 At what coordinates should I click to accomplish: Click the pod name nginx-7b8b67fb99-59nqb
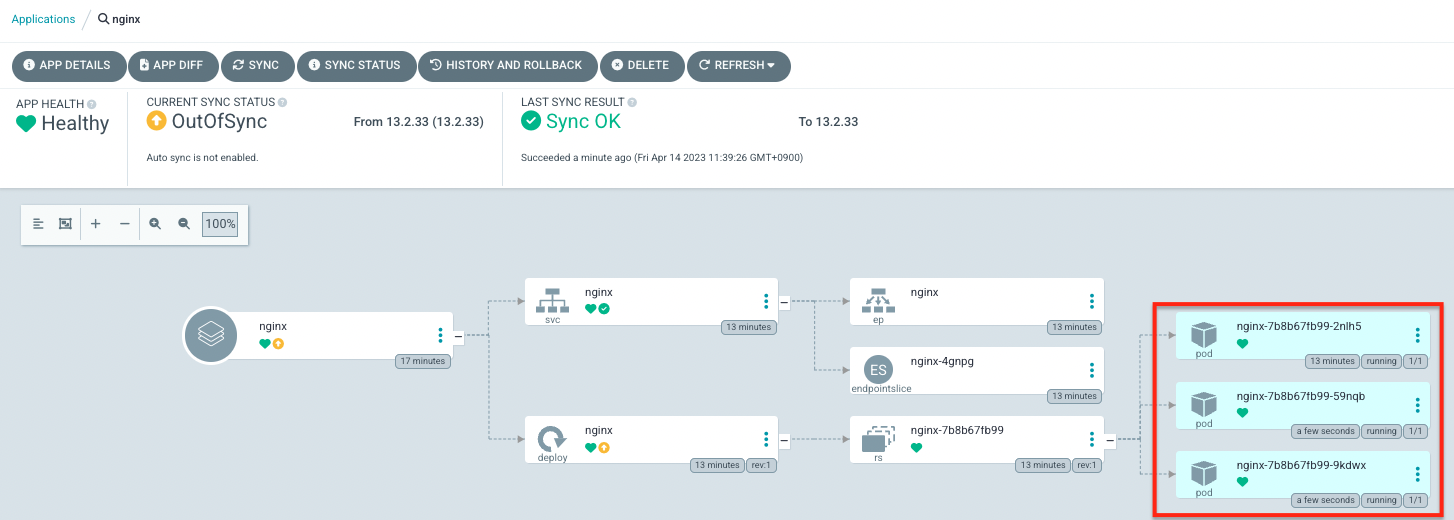pos(1301,395)
